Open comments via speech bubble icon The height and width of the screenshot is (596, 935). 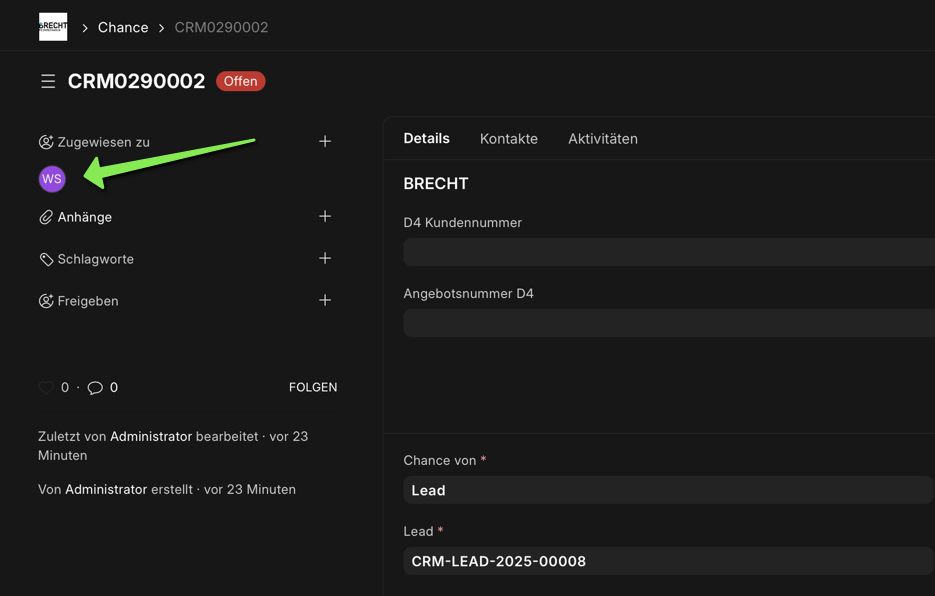(x=95, y=388)
